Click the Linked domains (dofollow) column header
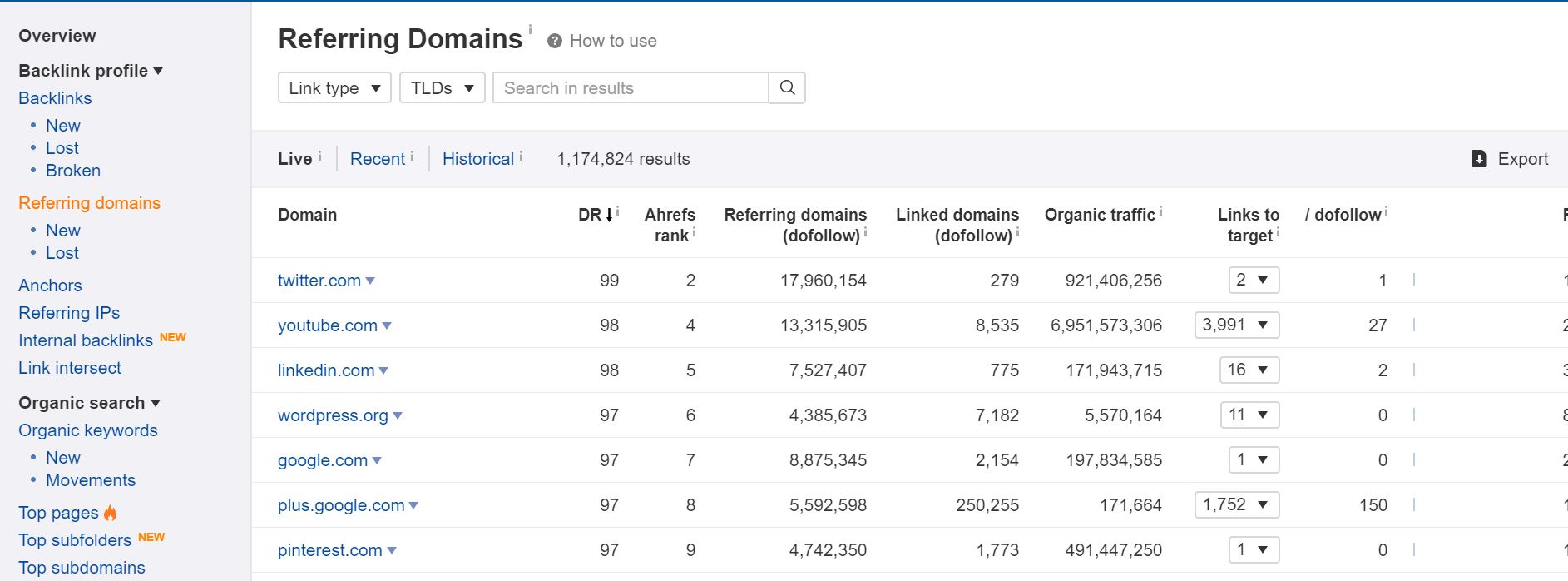Viewport: 1568px width, 581px height. tap(957, 225)
